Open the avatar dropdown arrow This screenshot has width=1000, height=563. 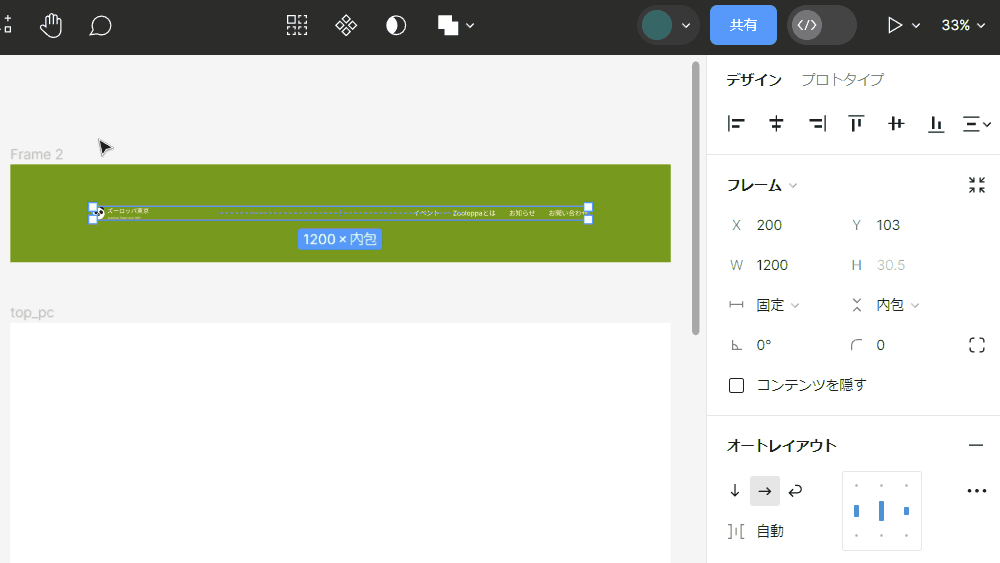pyautogui.click(x=686, y=26)
